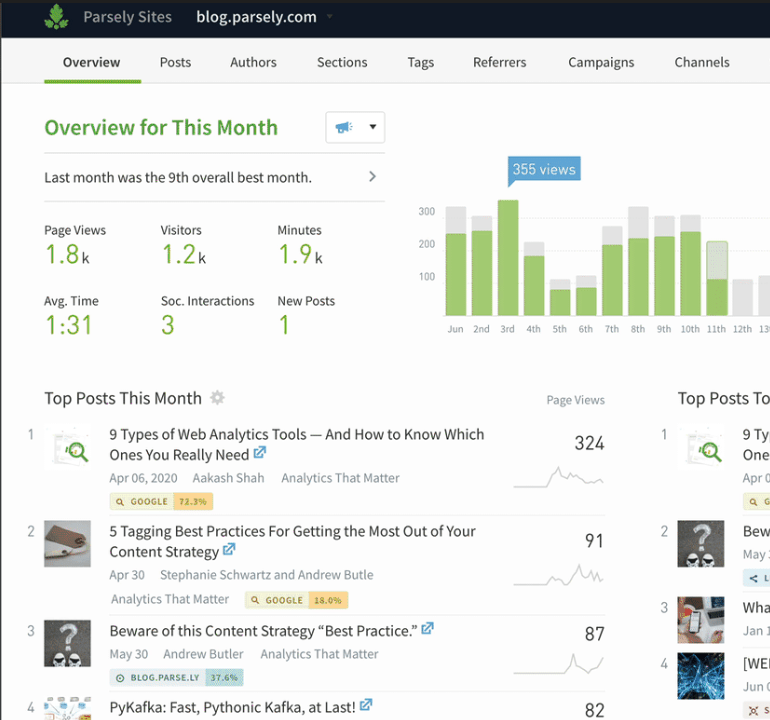
Task: Click the tag thumbnail of the second post
Action: tap(67, 544)
